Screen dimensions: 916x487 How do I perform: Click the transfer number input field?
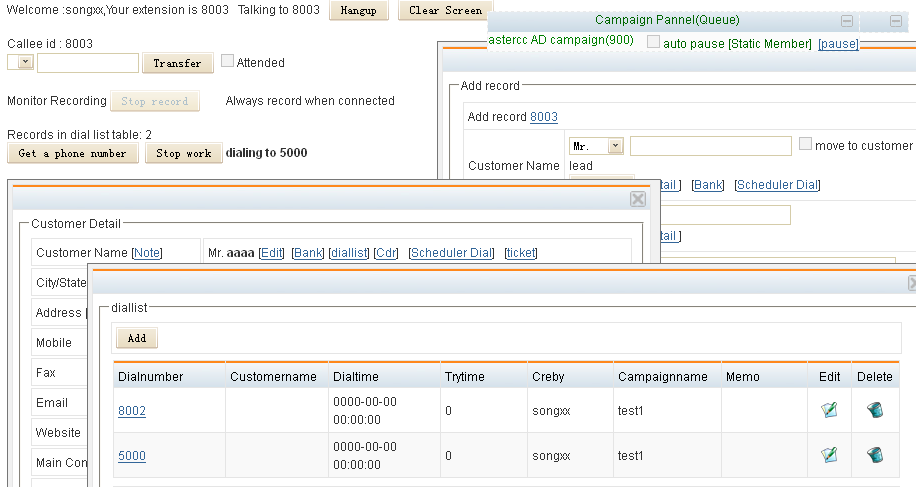88,63
